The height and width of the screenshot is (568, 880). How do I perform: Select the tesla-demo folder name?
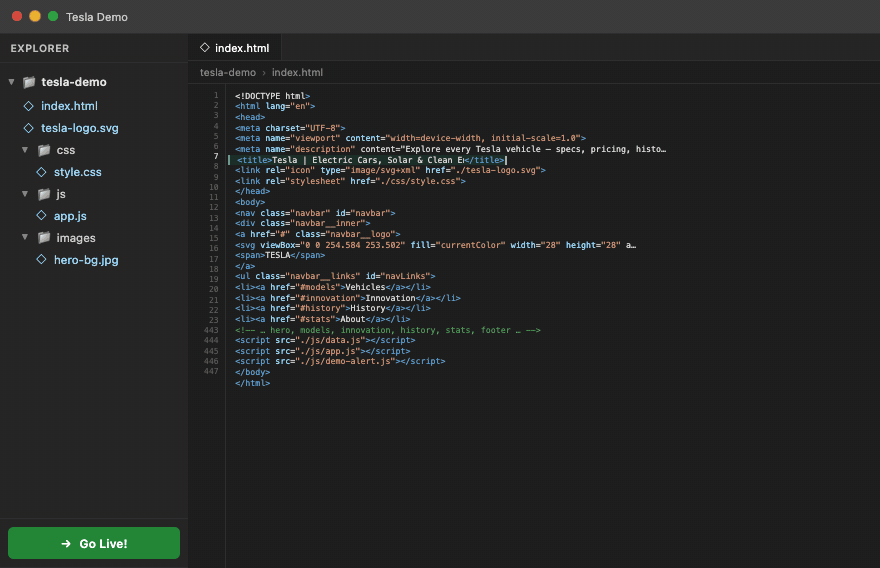(x=74, y=82)
